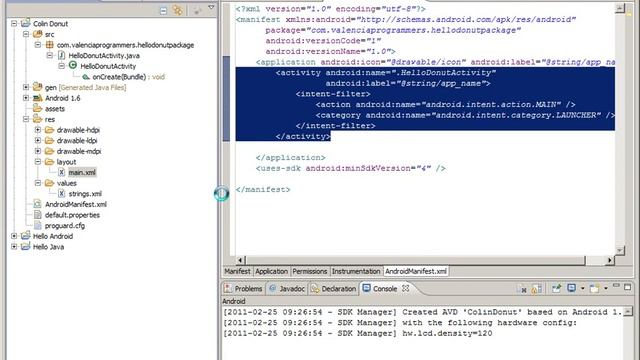Expand the drawable-hdpi folder
Image resolution: width=640 pixels, height=360 pixels.
[x=38, y=130]
